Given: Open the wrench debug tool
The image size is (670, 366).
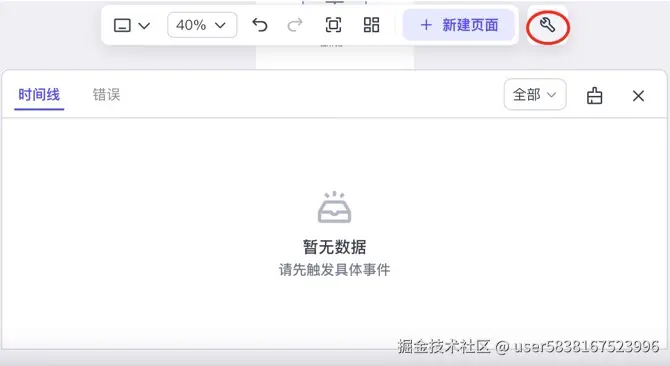Looking at the screenshot, I should tap(547, 26).
